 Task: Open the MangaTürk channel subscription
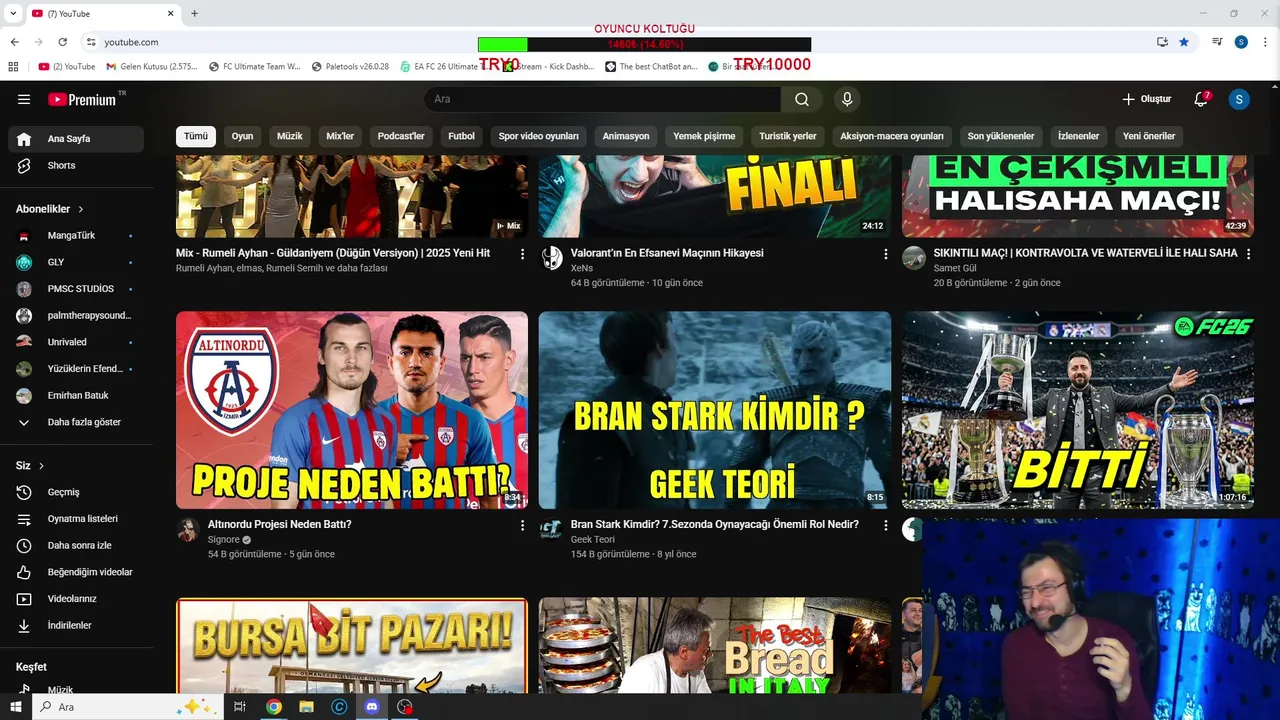(x=76, y=236)
